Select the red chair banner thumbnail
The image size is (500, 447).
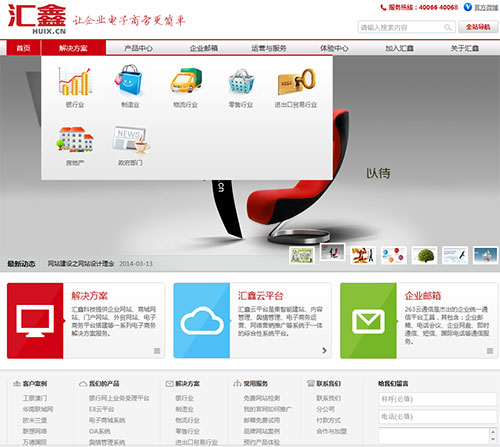coord(332,252)
